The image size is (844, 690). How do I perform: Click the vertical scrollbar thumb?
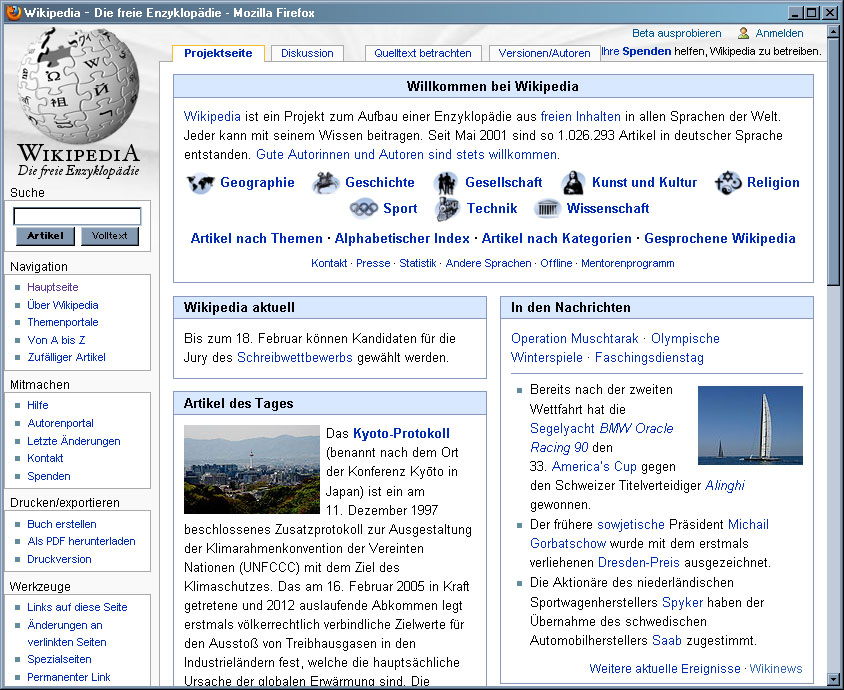coord(834,161)
